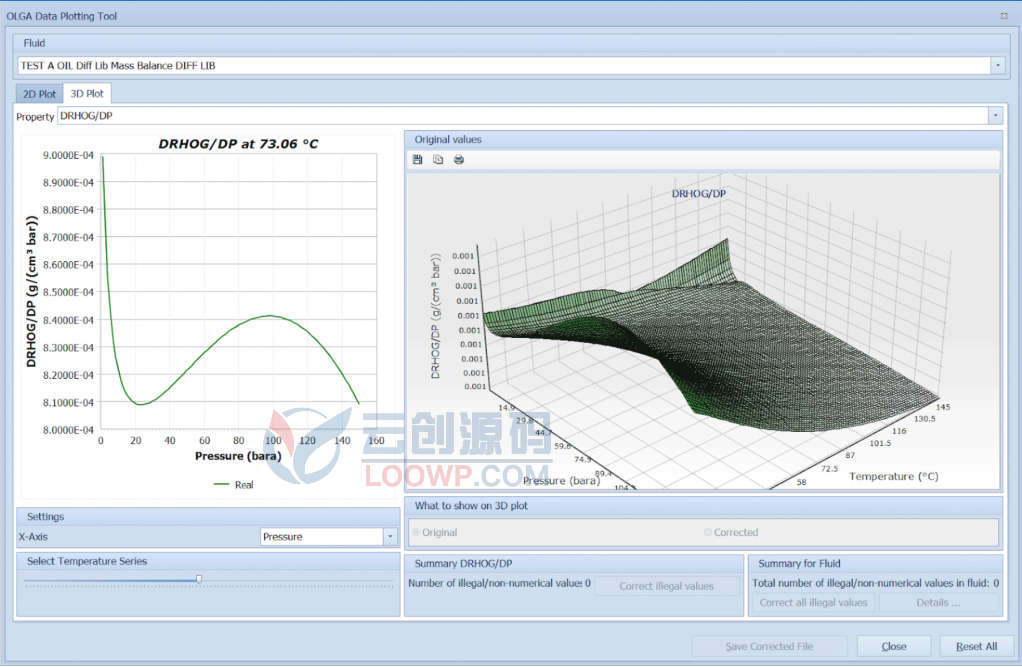Image resolution: width=1022 pixels, height=667 pixels.
Task: Copy the 3D plot to clipboard
Action: (x=438, y=159)
